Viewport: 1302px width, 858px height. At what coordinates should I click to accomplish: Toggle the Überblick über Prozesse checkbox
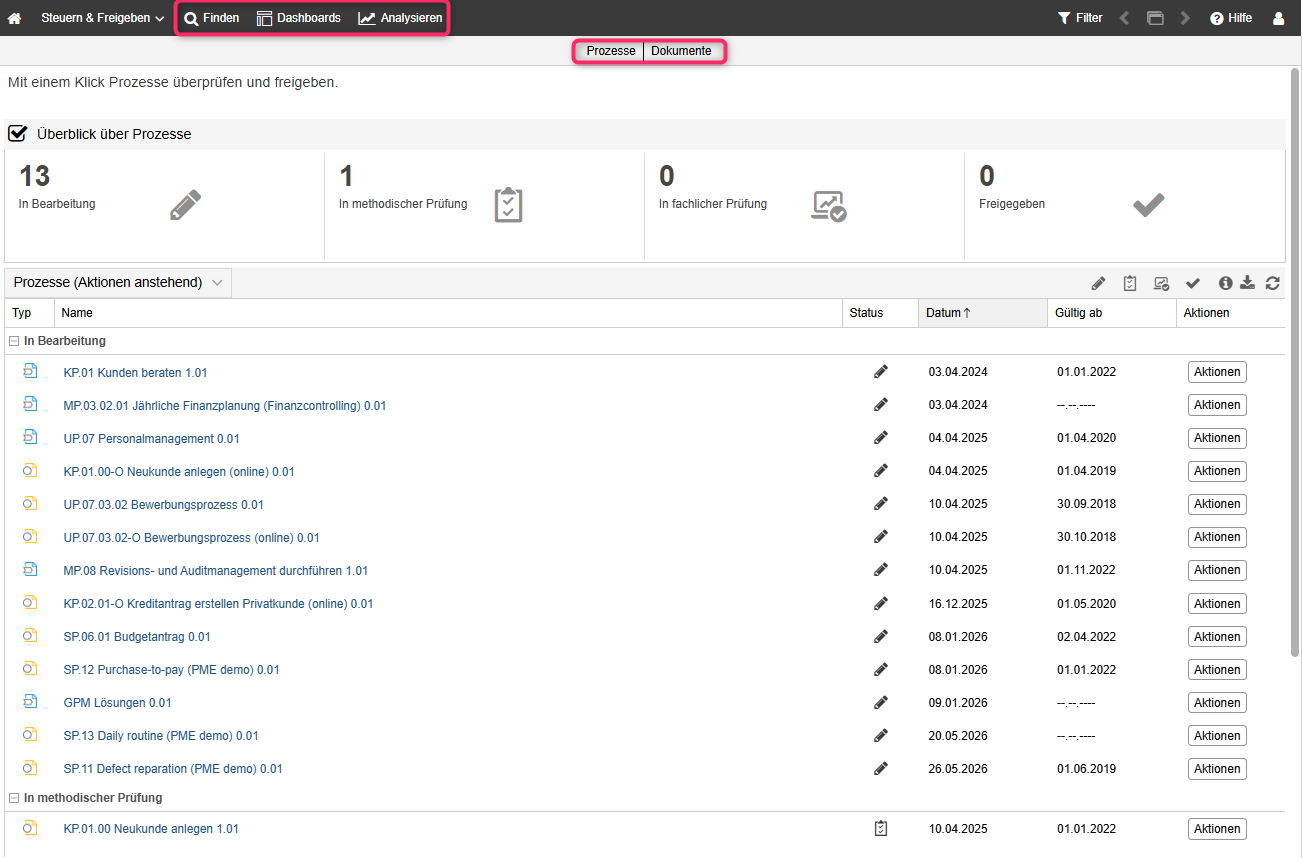(17, 133)
